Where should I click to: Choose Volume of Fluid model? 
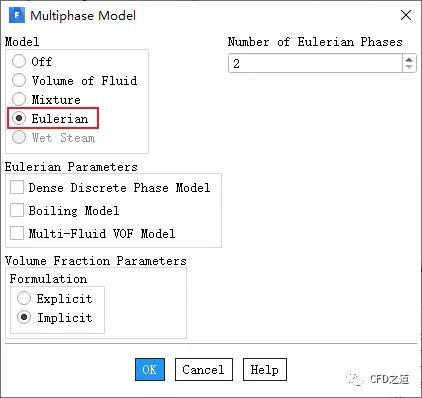[x=19, y=80]
